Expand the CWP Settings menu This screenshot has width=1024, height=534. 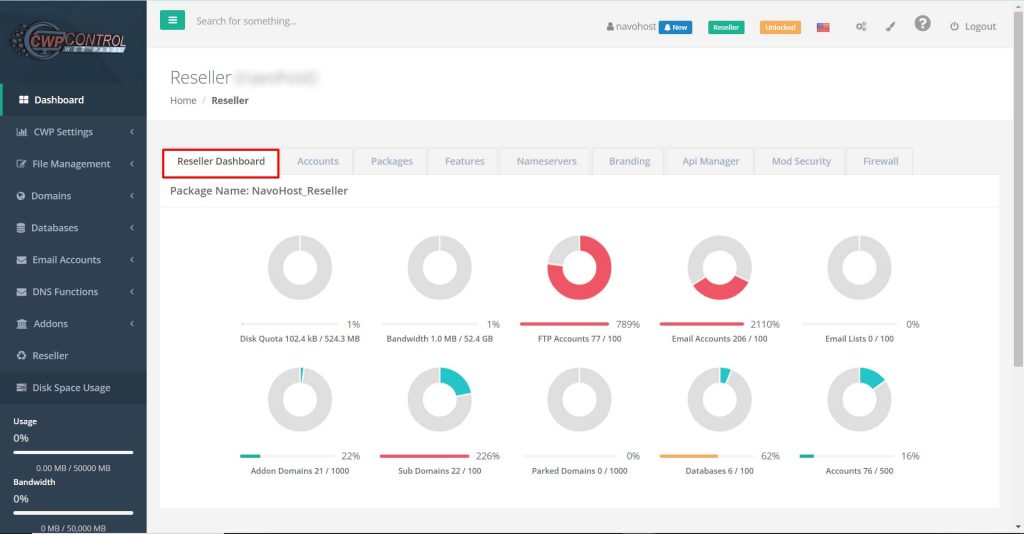[62, 132]
